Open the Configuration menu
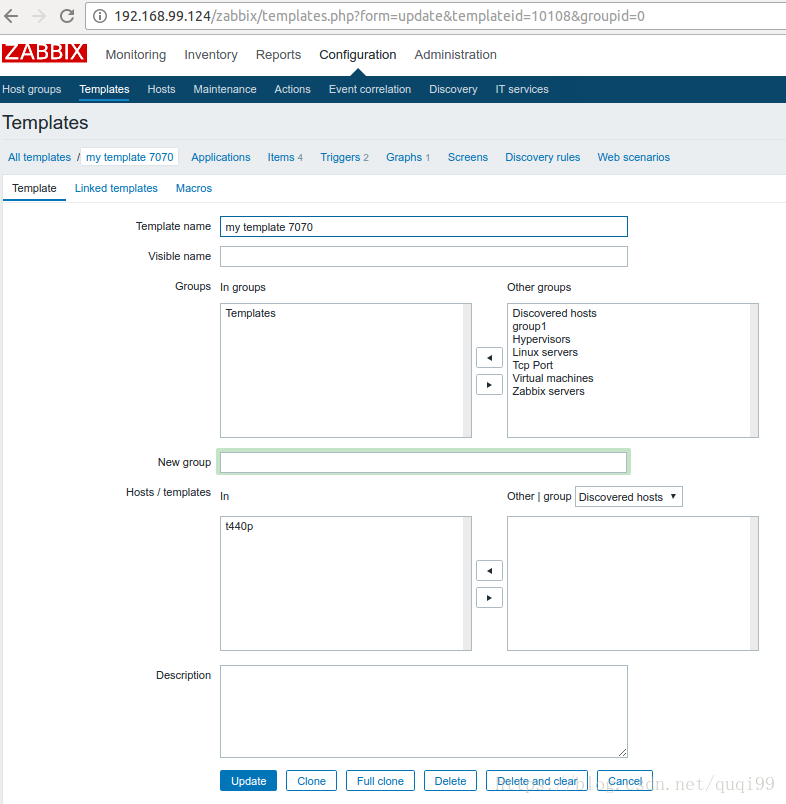This screenshot has width=786, height=804. coord(358,55)
